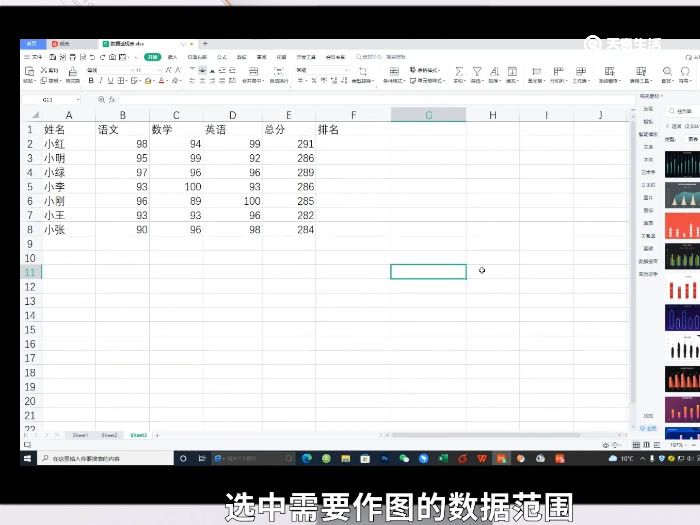The width and height of the screenshot is (700, 525).
Task: Click the Wrap Text icon
Action: pos(279,71)
